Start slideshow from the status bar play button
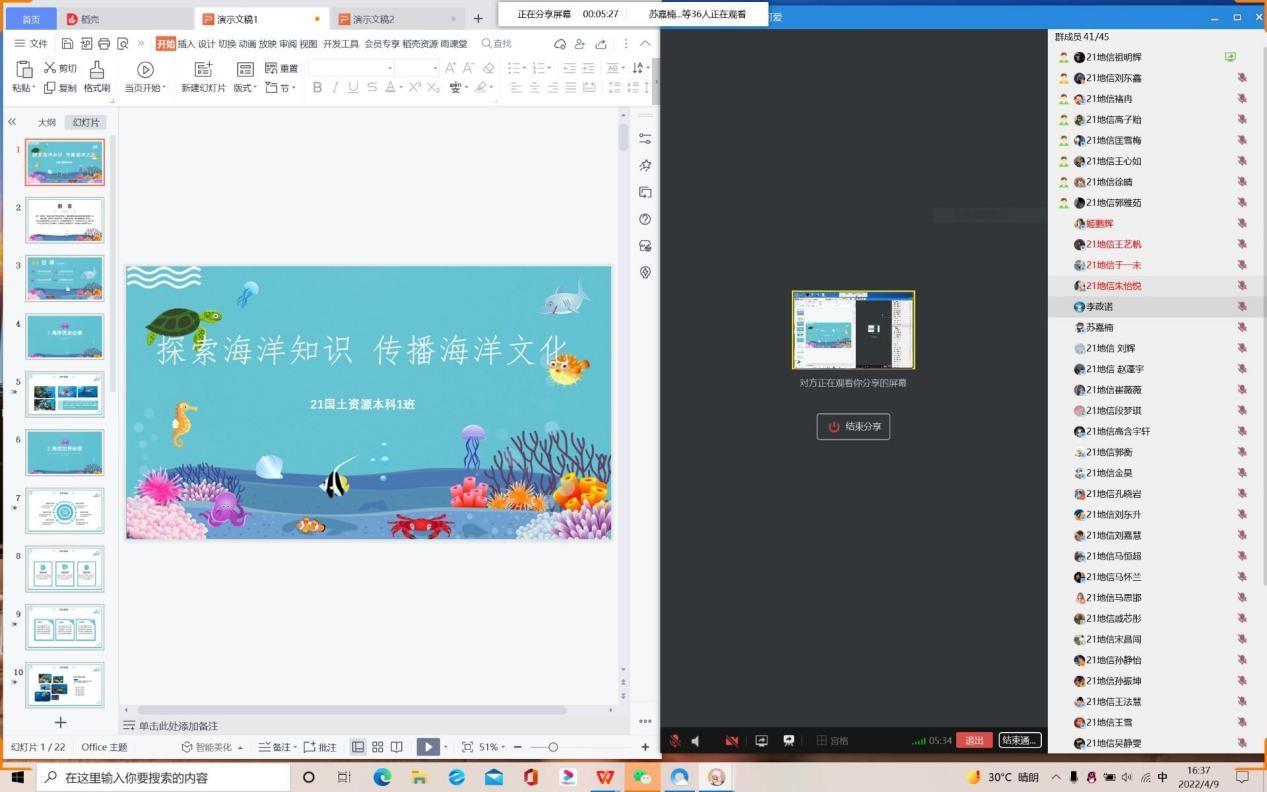The width and height of the screenshot is (1267, 792). 427,747
